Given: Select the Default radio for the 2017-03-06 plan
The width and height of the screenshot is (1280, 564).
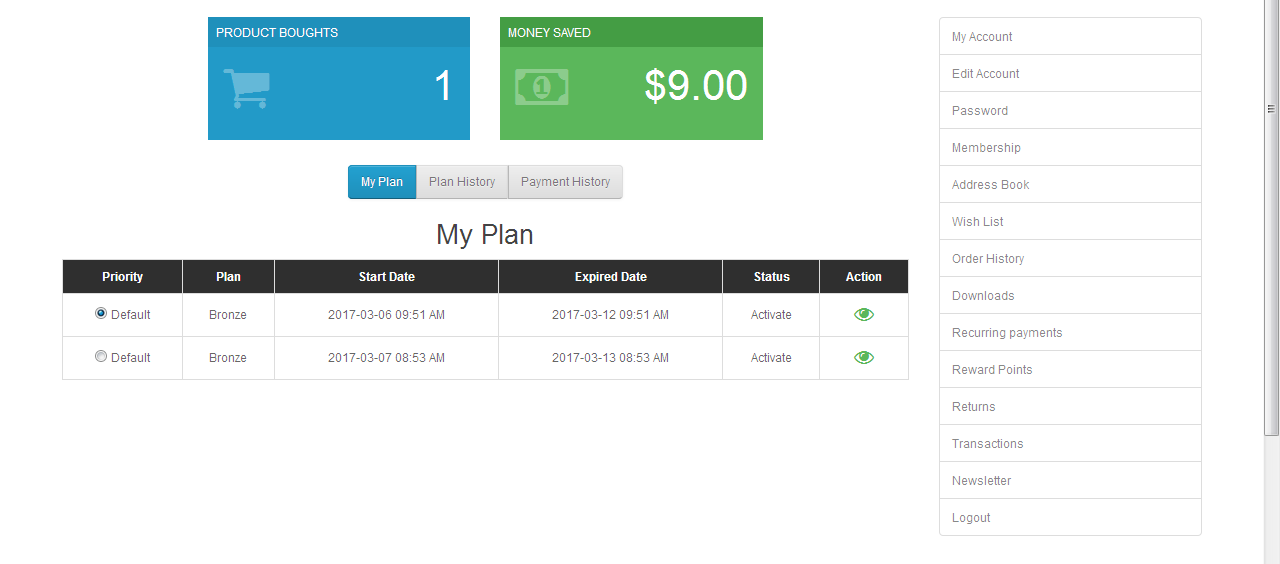Looking at the screenshot, I should 101,313.
